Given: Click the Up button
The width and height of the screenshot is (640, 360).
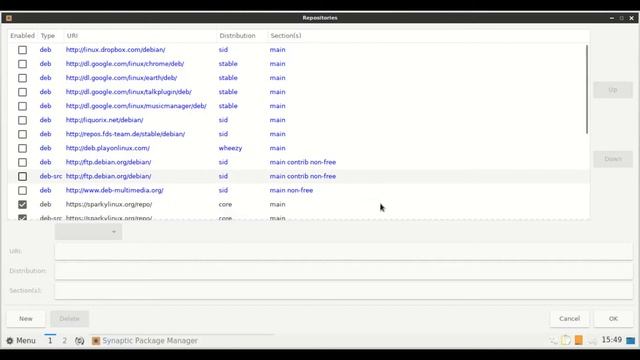Looking at the screenshot, I should (x=613, y=90).
